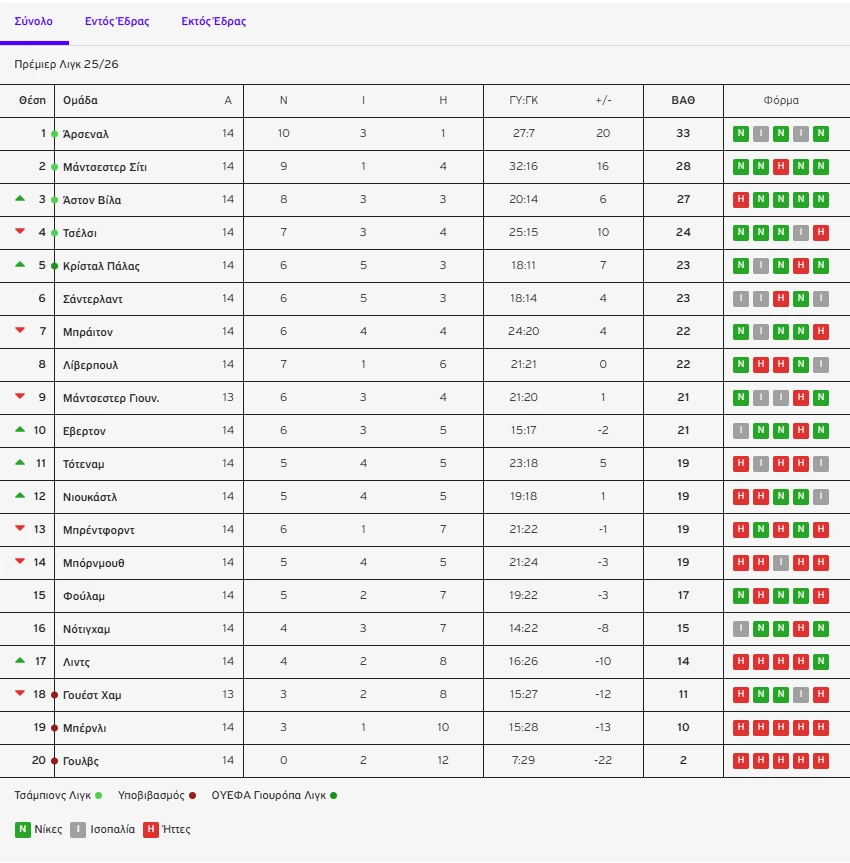Click the only green win badge in Λιντς' form

pos(820,662)
